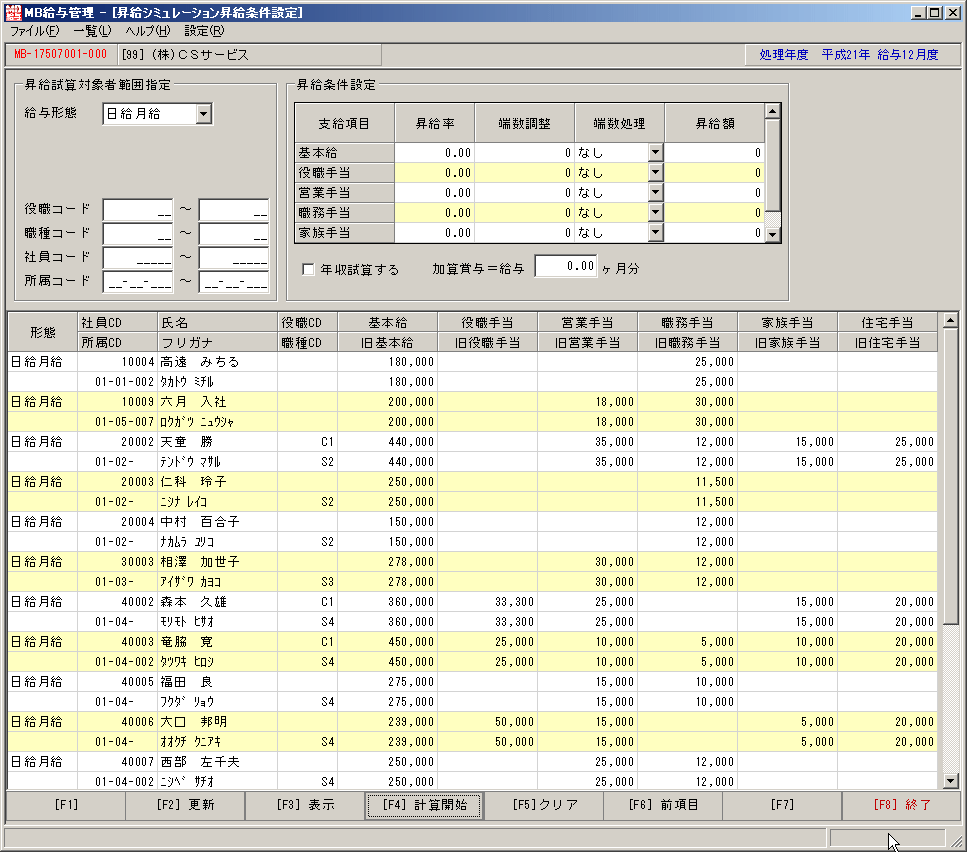967x852 pixels.
Task: Enable the 年収試算する checkbox
Action: point(308,269)
